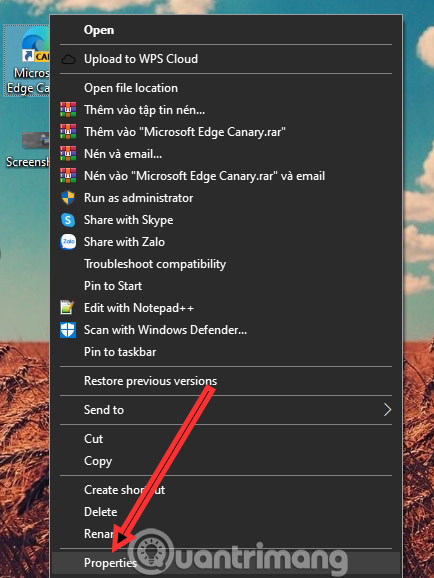Open Properties at the menu bottom
Image resolution: width=434 pixels, height=578 pixels.
226,563
